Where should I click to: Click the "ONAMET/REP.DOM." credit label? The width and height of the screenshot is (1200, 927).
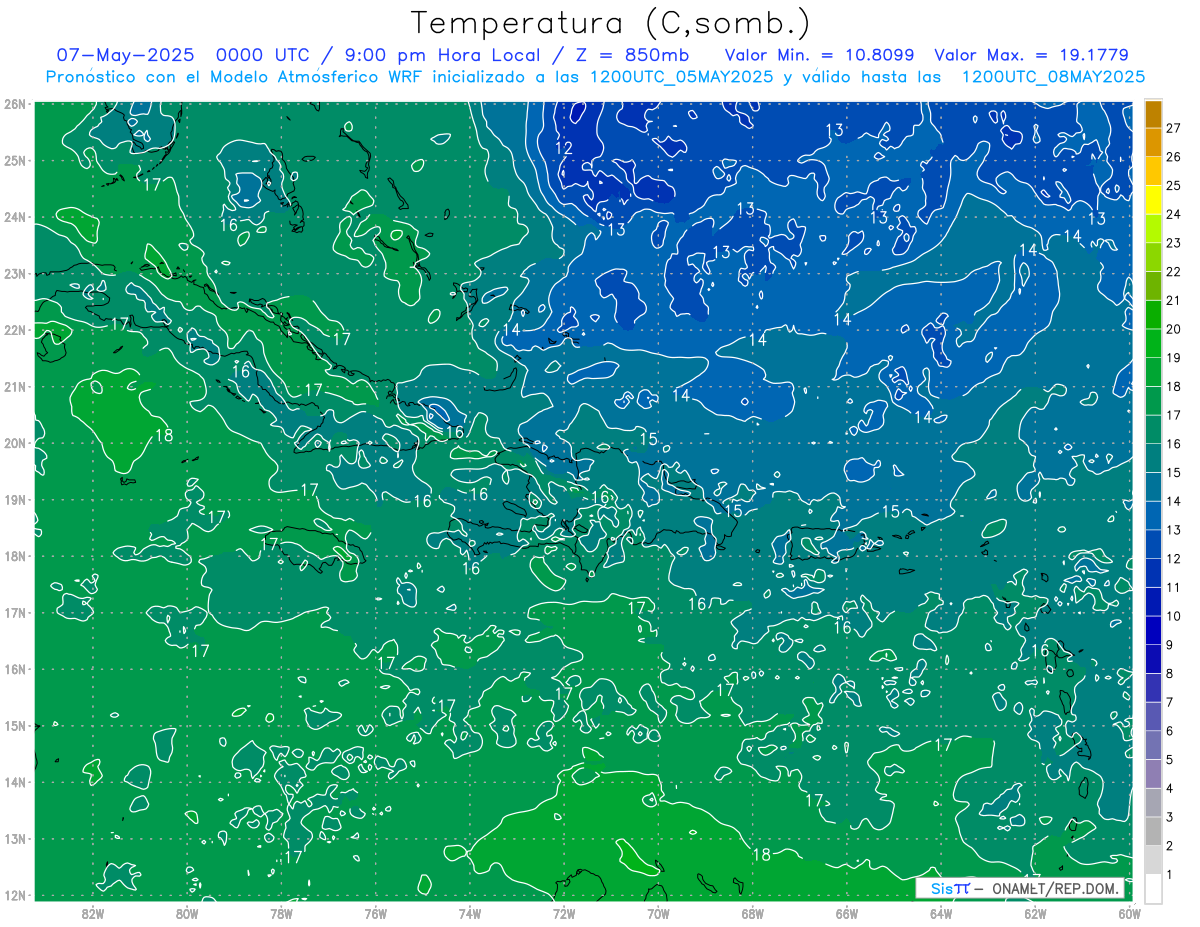tap(1057, 888)
